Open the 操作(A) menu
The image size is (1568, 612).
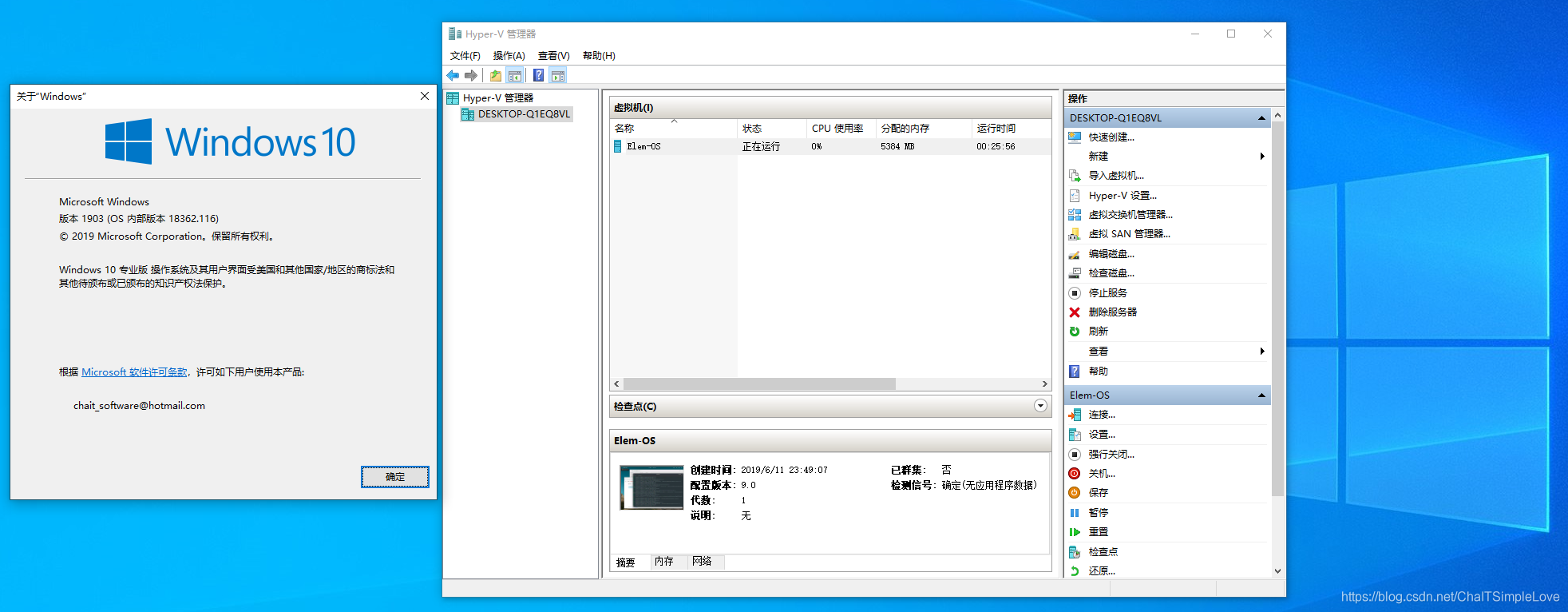[x=509, y=56]
